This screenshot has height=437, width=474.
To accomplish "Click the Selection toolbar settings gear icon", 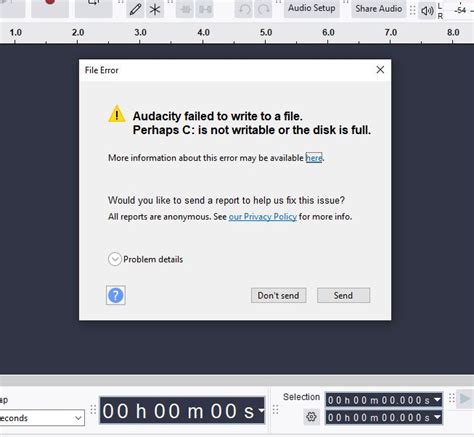I will [x=311, y=417].
